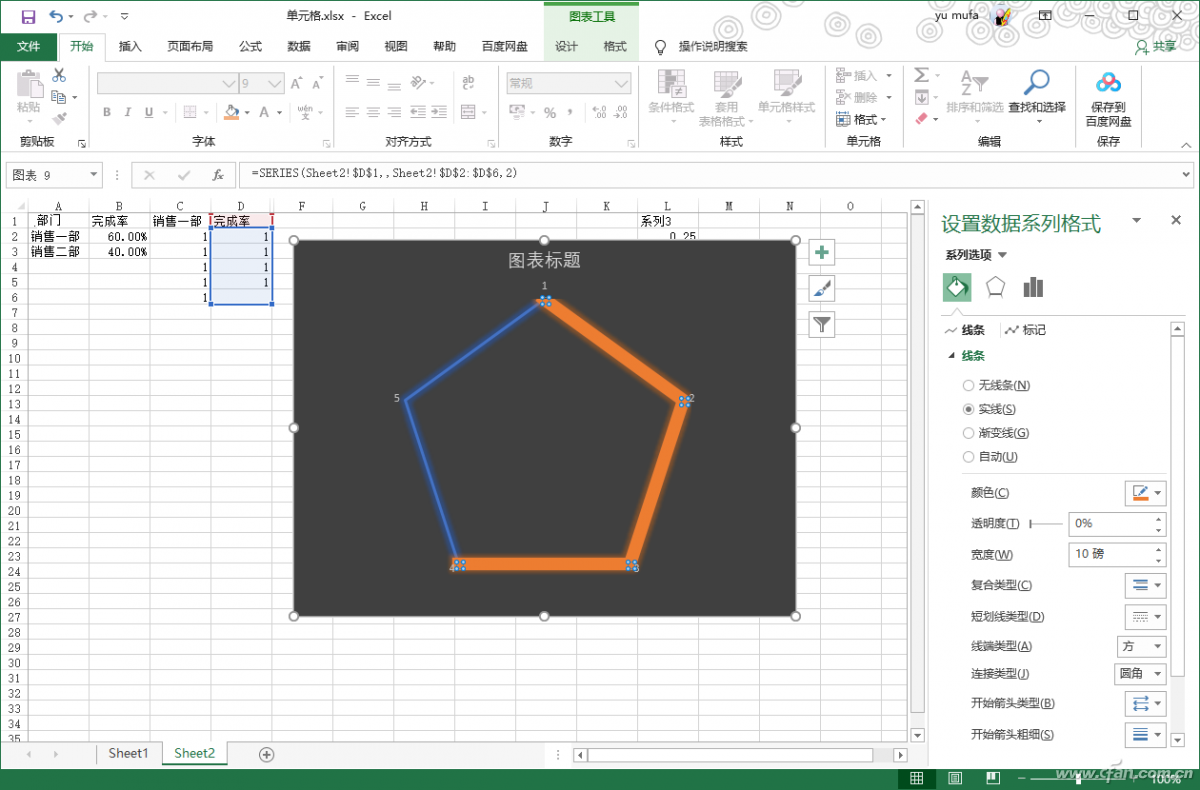
Task: Click the Format Painter brush icon
Action: tap(59, 119)
